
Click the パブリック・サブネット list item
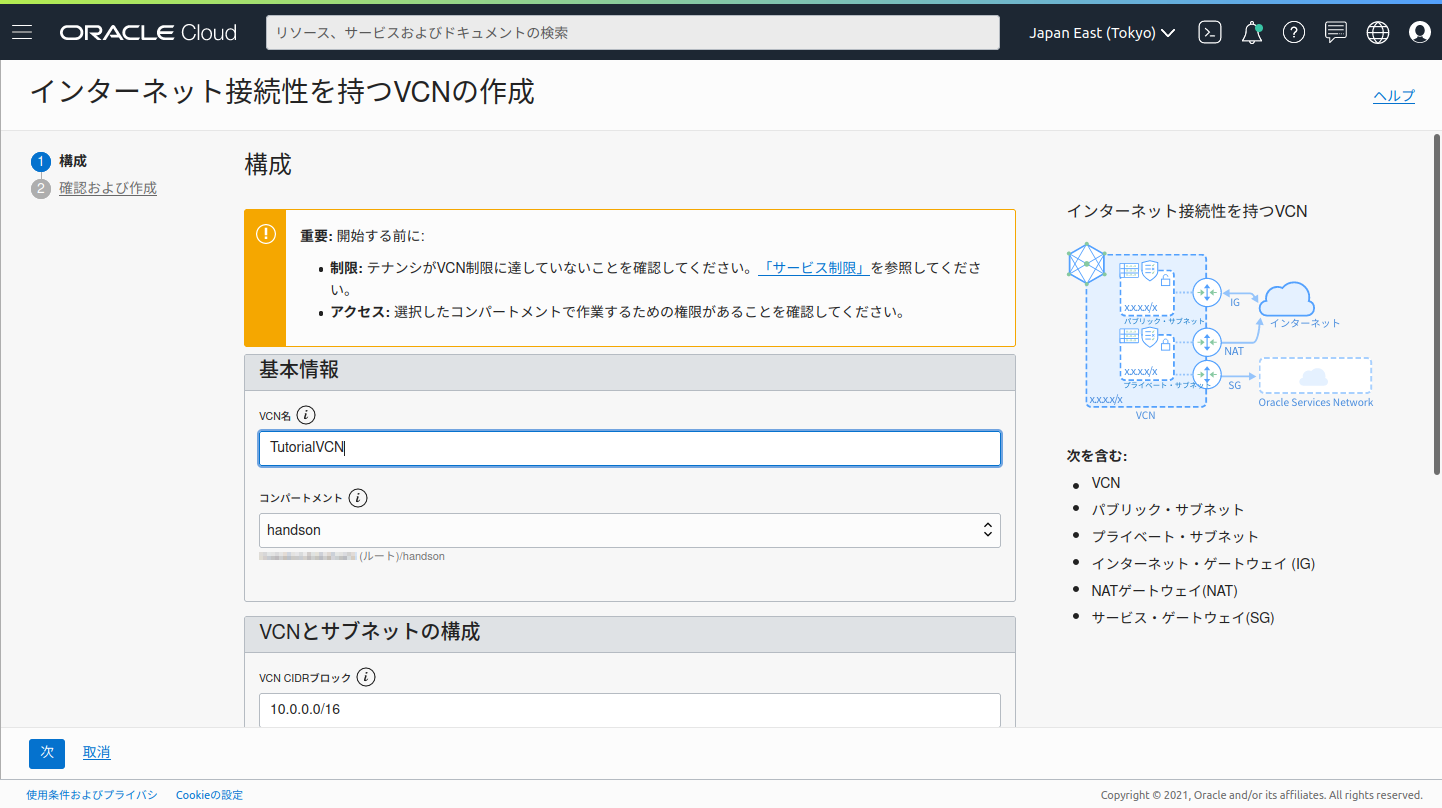[1168, 509]
